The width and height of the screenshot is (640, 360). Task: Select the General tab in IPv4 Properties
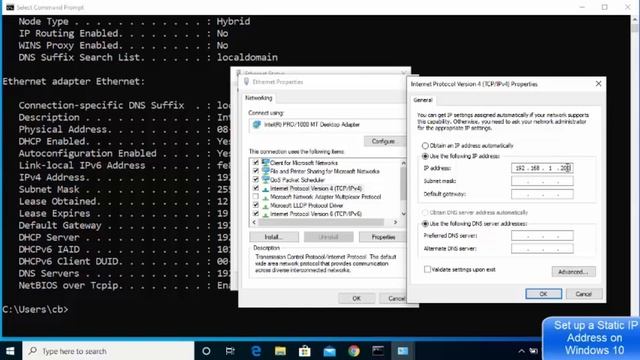coord(423,100)
